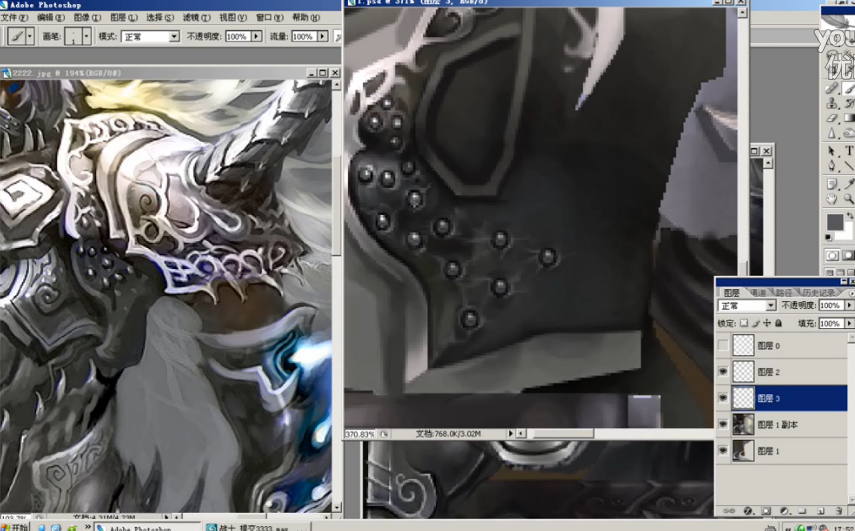Screen dimensions: 855x531
Task: Click the foreground color swatch
Action: point(835,221)
